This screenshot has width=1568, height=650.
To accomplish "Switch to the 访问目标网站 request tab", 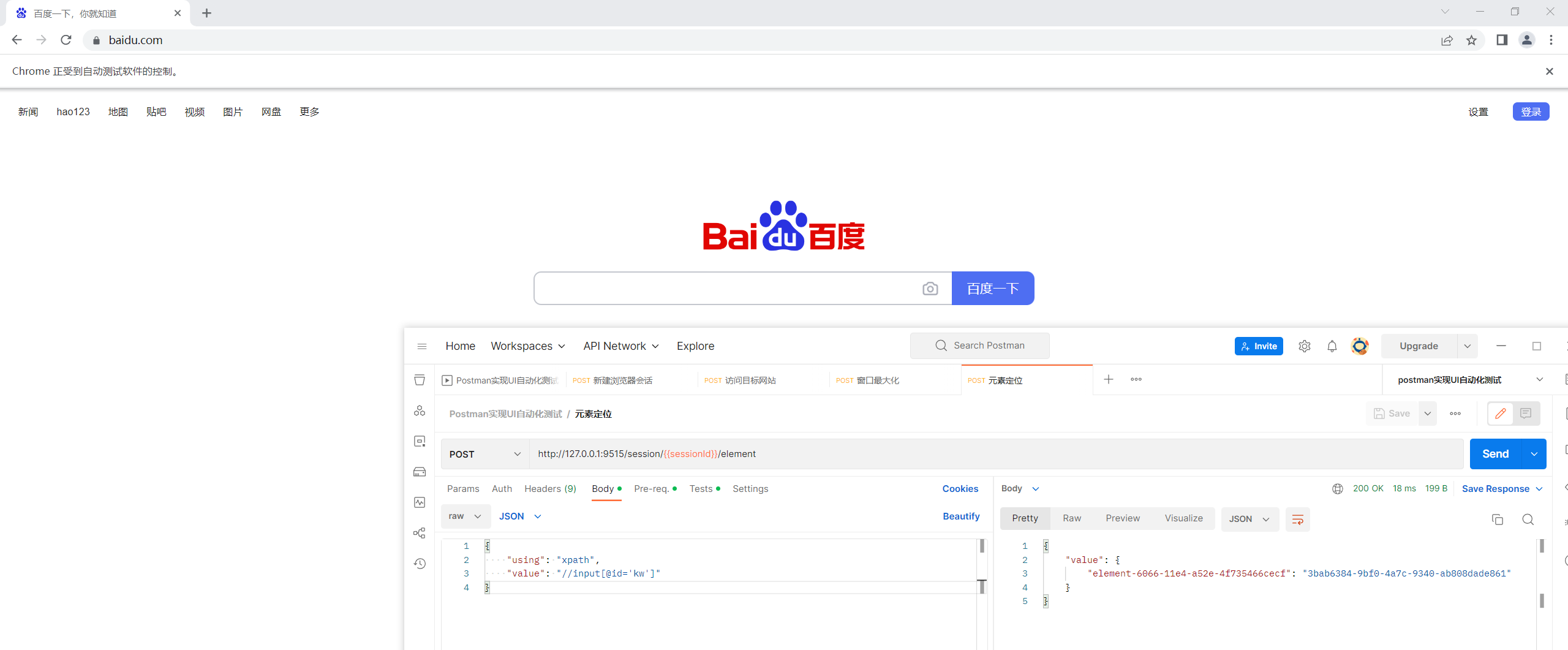I will tap(763, 380).
